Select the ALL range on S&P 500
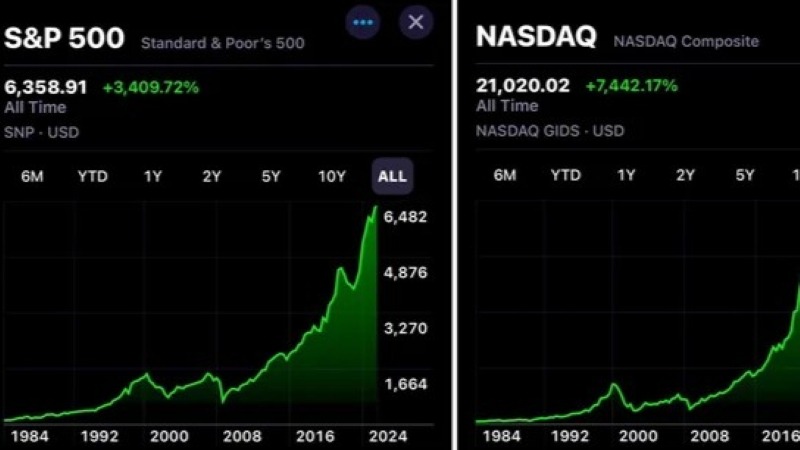Screen dimensions: 800x450 (x=392, y=176)
